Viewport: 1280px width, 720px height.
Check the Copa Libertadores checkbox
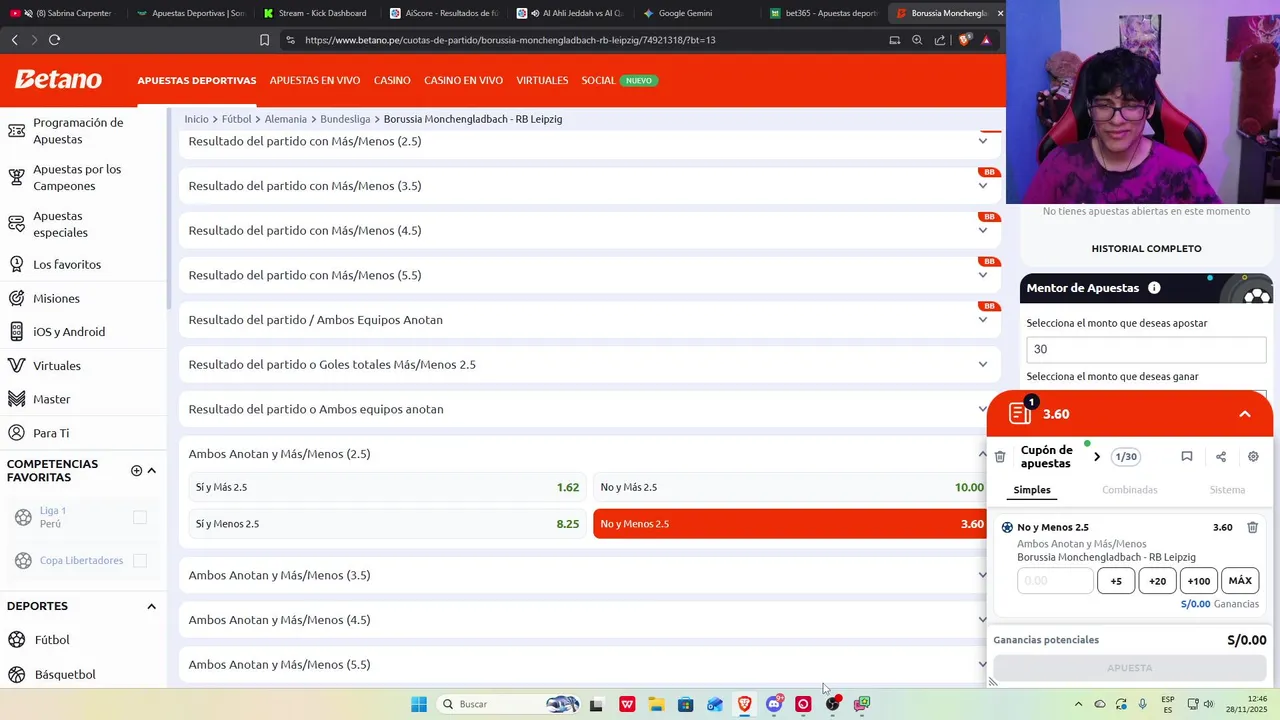pyautogui.click(x=140, y=560)
